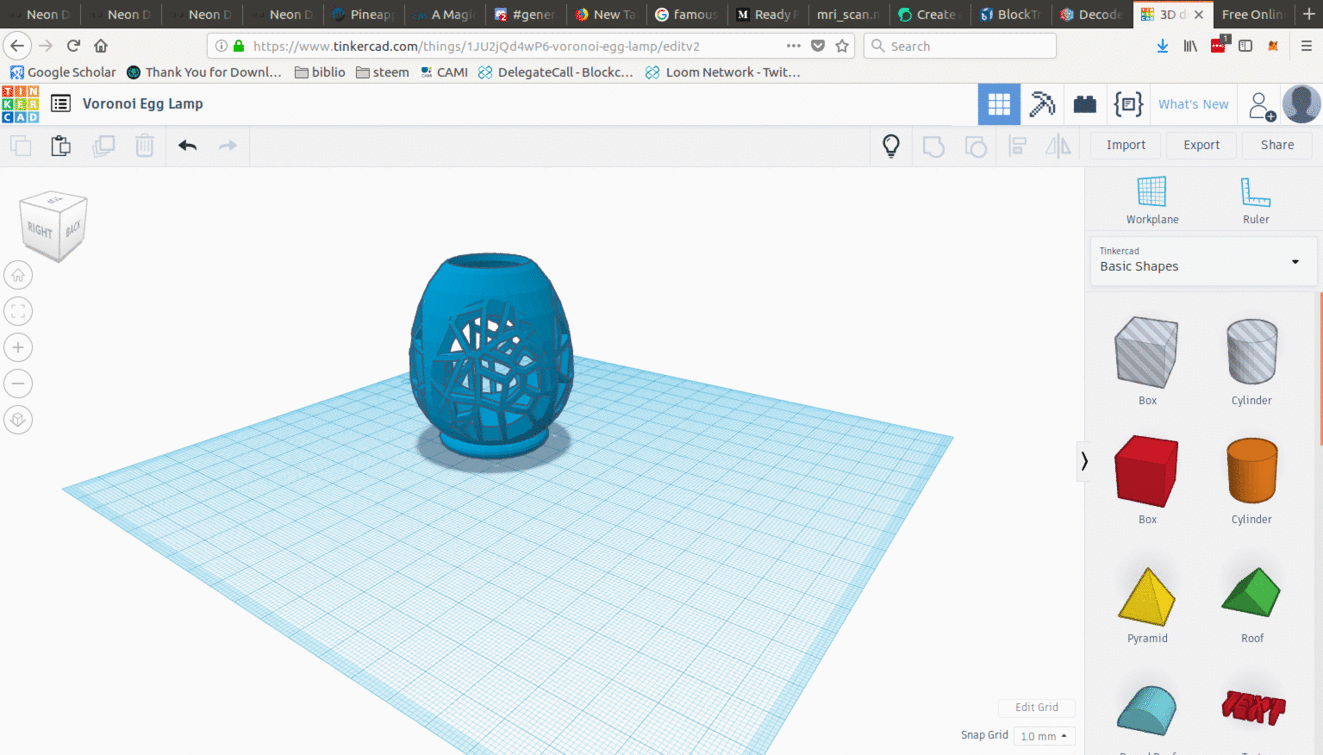1323x755 pixels.
Task: Select the orange Cylinder shape
Action: 1252,471
